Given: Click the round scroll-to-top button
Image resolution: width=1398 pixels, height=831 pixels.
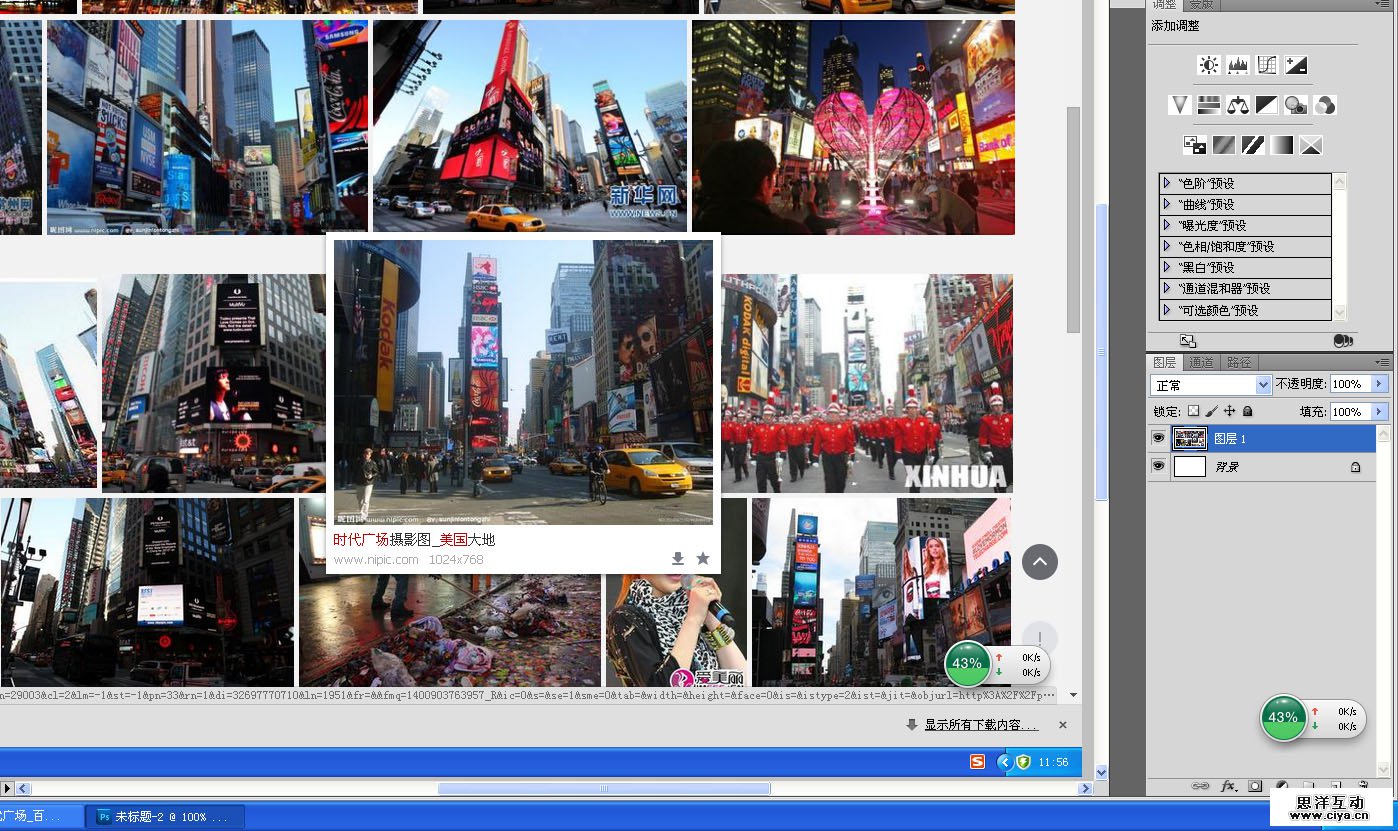Looking at the screenshot, I should click(x=1040, y=561).
